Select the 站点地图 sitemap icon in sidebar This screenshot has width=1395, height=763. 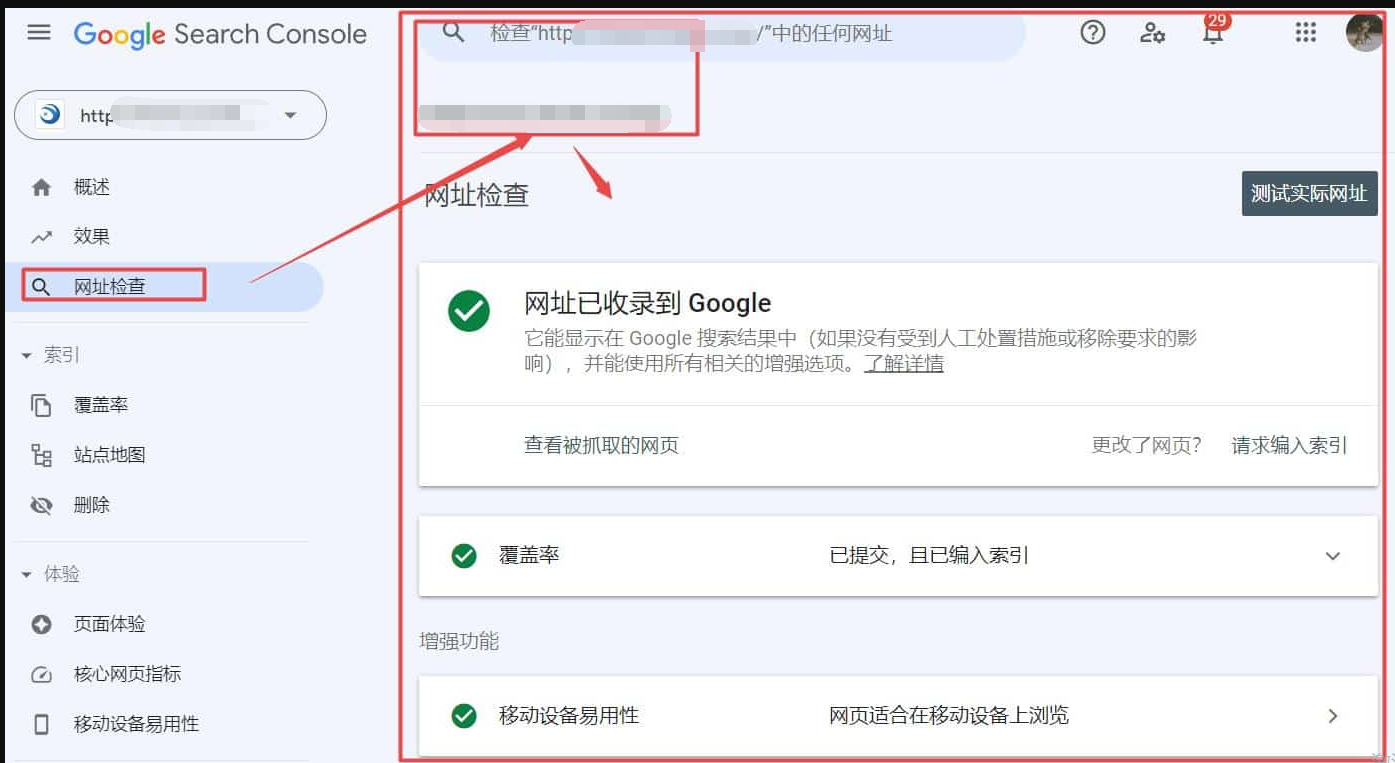(x=41, y=455)
